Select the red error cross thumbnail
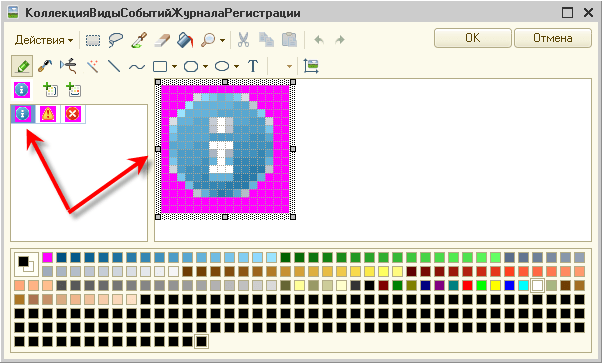 73,114
